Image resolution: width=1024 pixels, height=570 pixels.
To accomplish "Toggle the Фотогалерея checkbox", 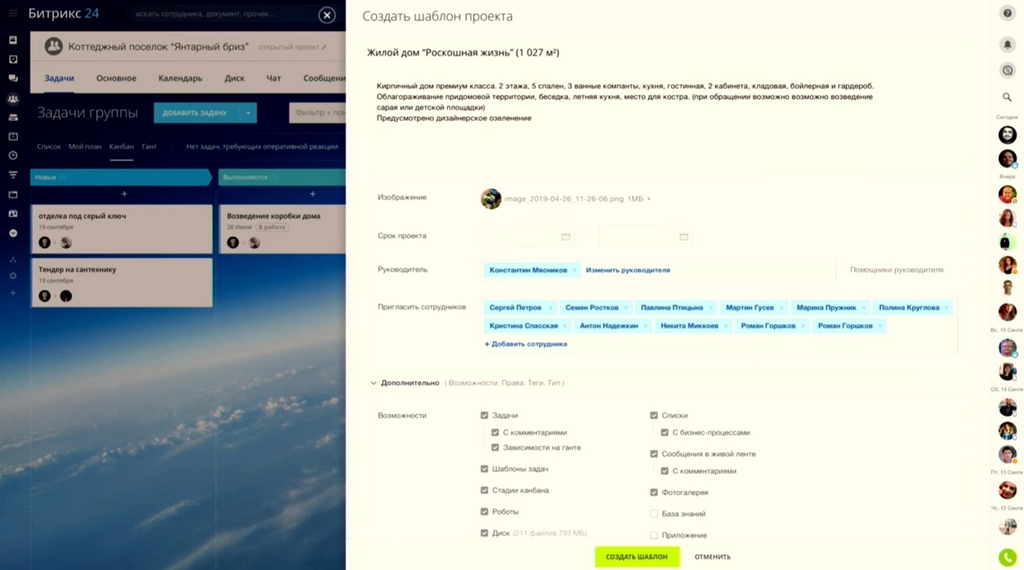I will pos(654,492).
